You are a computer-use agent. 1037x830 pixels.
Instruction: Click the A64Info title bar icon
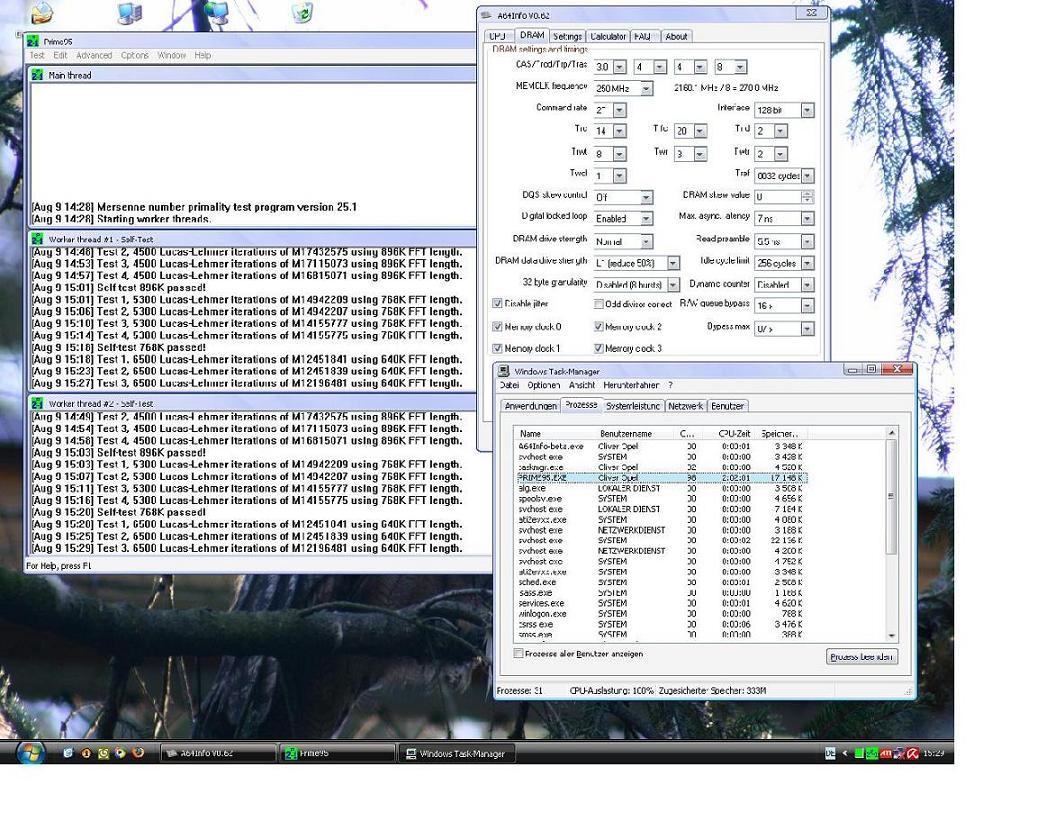487,15
